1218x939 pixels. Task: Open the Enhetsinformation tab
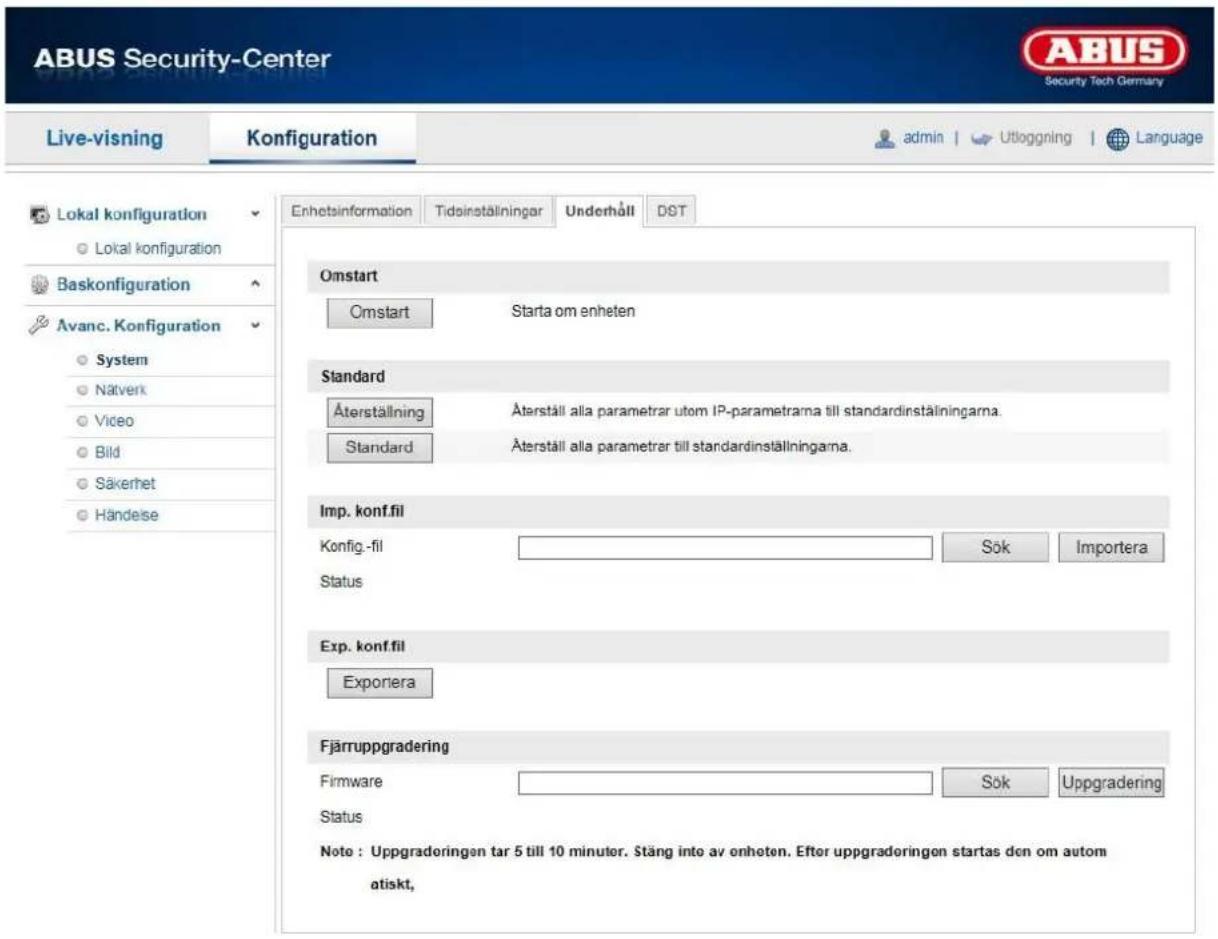[x=351, y=211]
